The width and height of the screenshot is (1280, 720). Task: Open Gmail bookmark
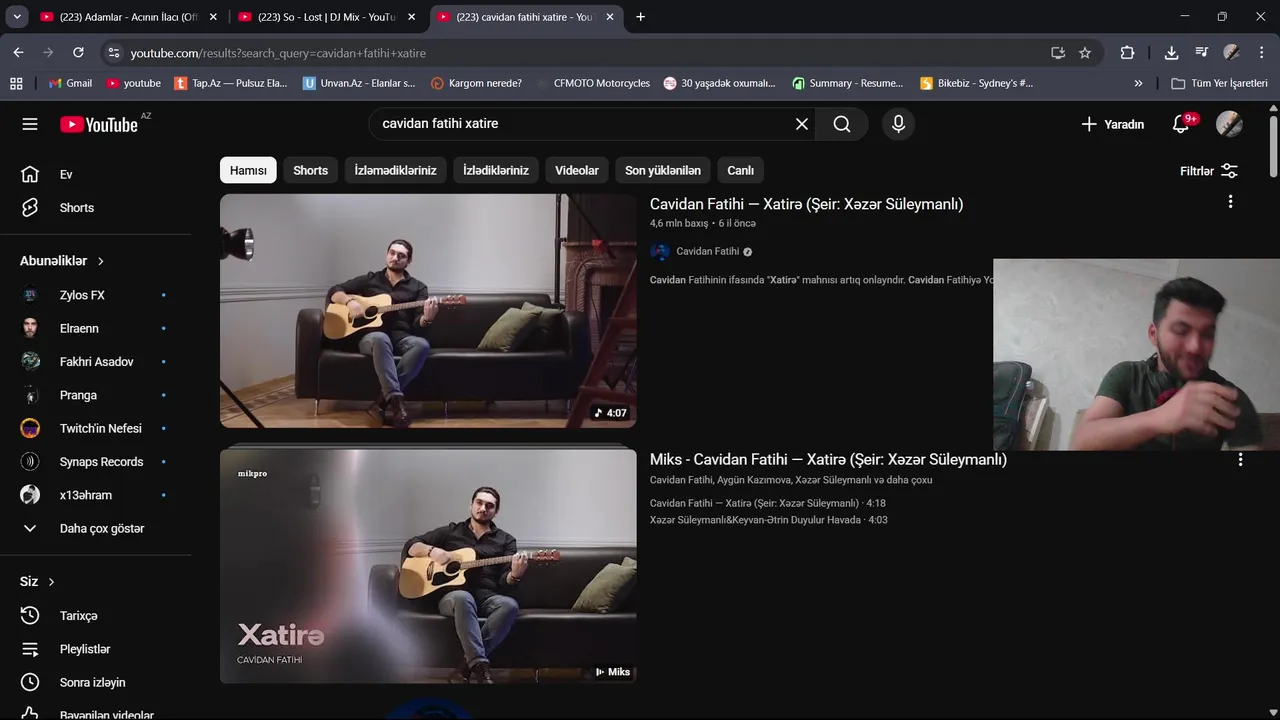click(69, 83)
